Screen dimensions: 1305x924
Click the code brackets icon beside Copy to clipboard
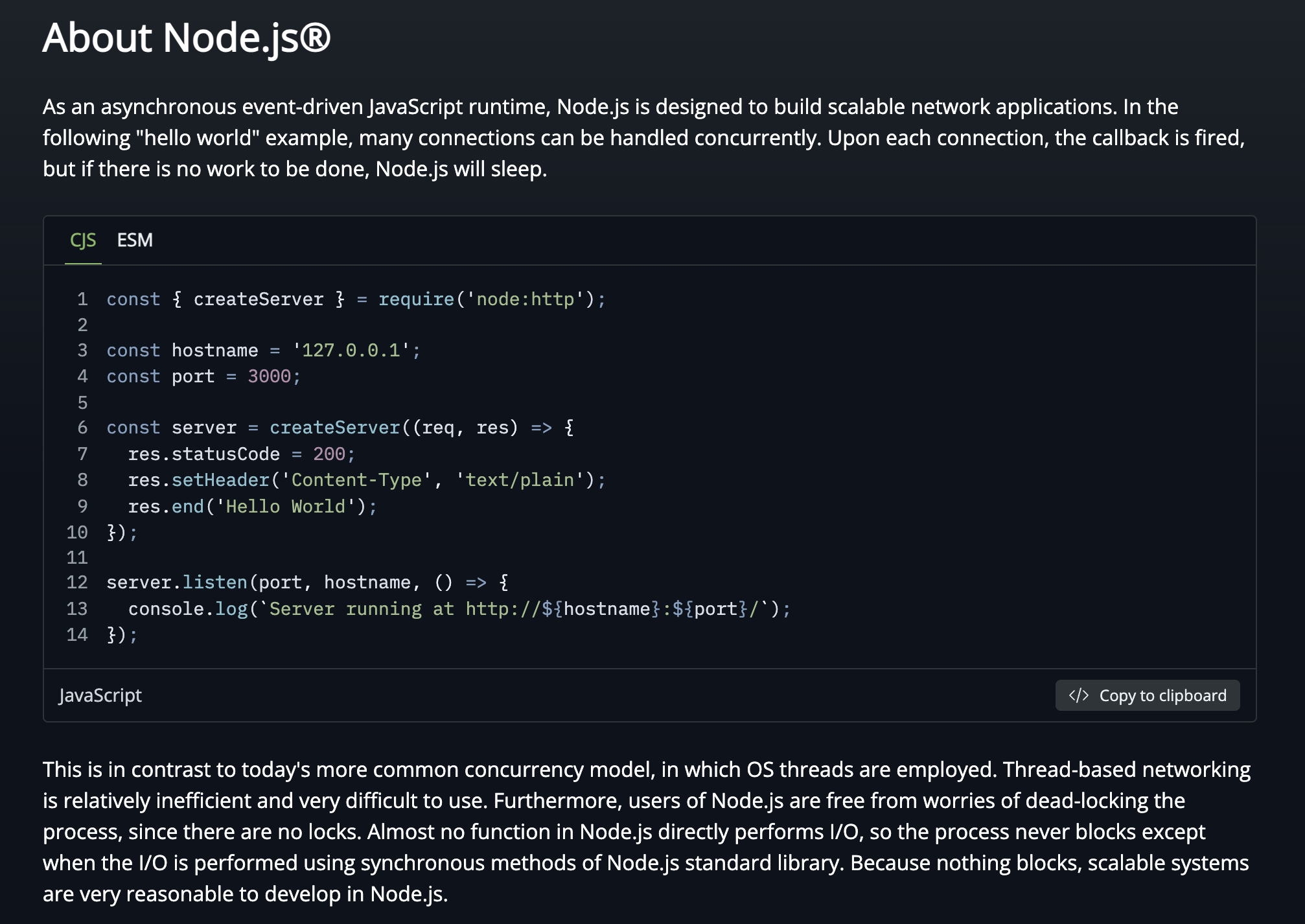(x=1079, y=695)
